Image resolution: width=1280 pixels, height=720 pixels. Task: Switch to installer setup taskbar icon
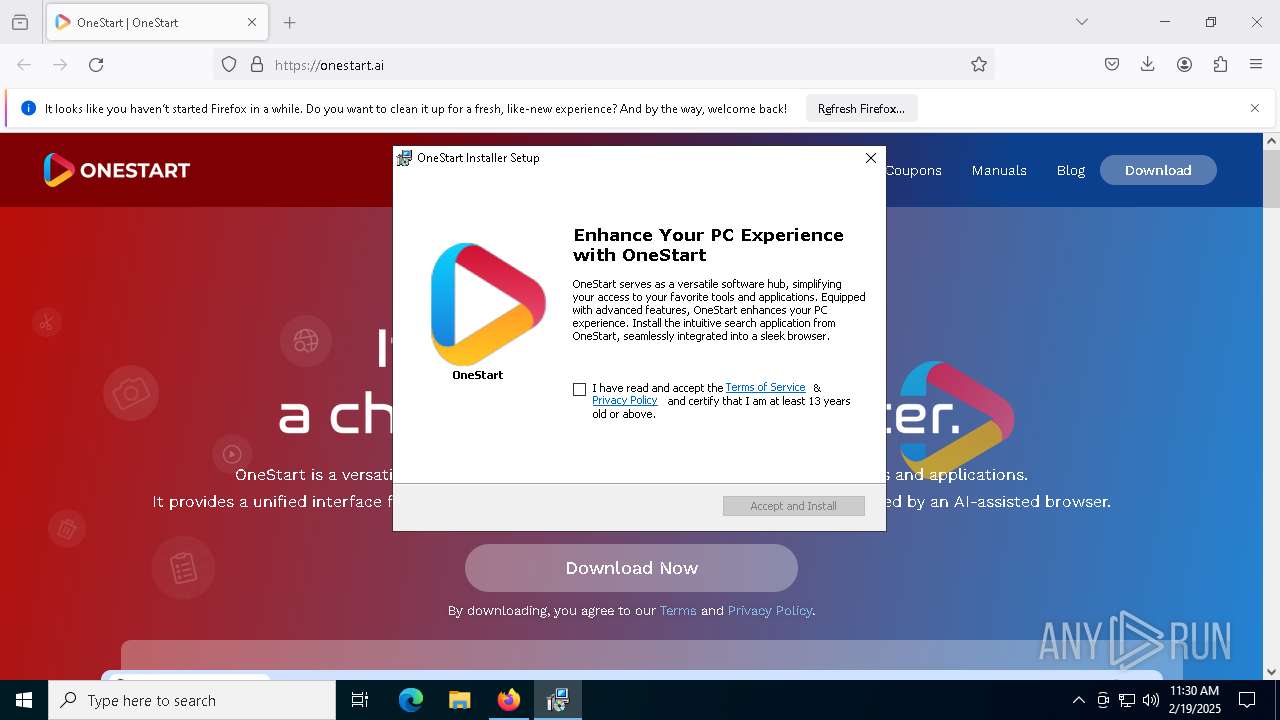click(x=558, y=700)
